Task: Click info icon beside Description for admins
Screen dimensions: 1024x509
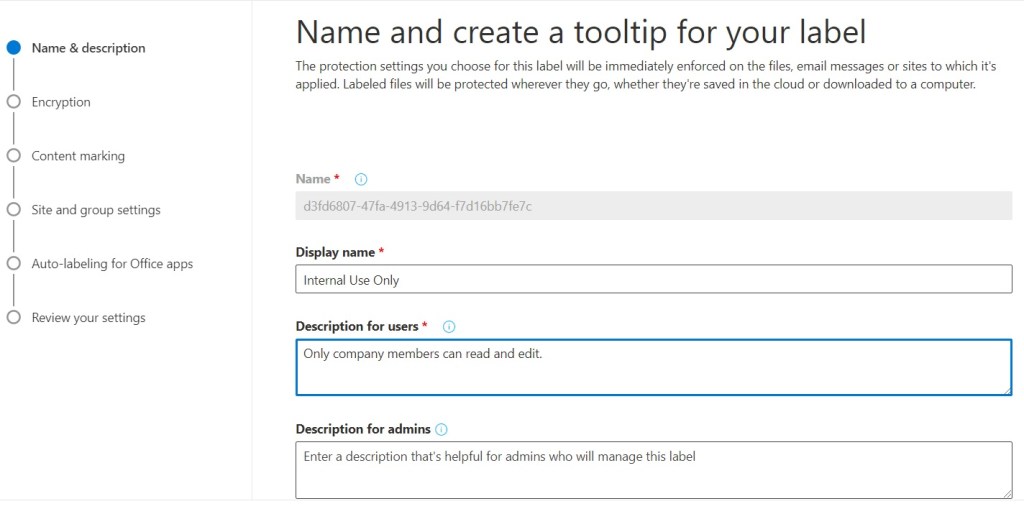Action: (441, 430)
